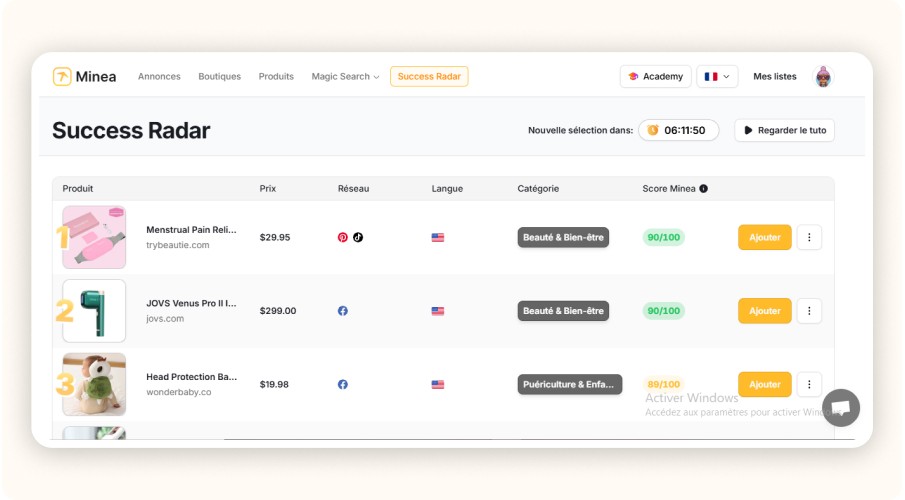The height and width of the screenshot is (500, 905).
Task: Click the play icon in Regarder le tuto
Action: (x=748, y=130)
